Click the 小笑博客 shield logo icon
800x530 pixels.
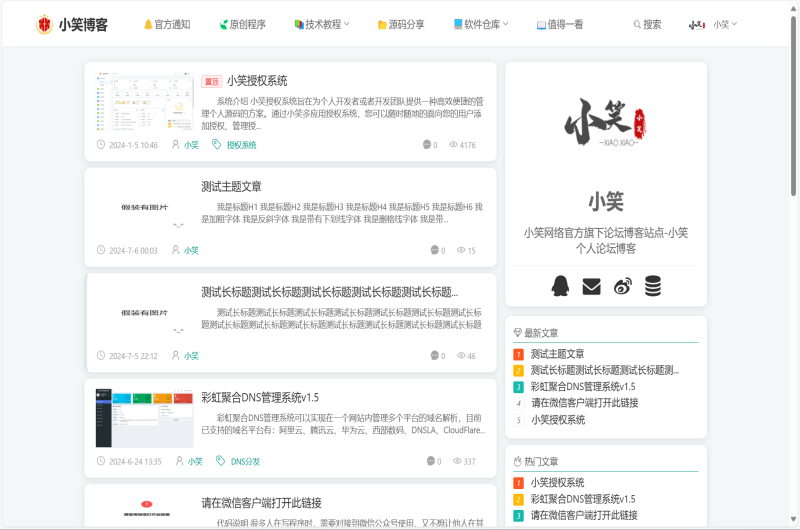pyautogui.click(x=44, y=24)
